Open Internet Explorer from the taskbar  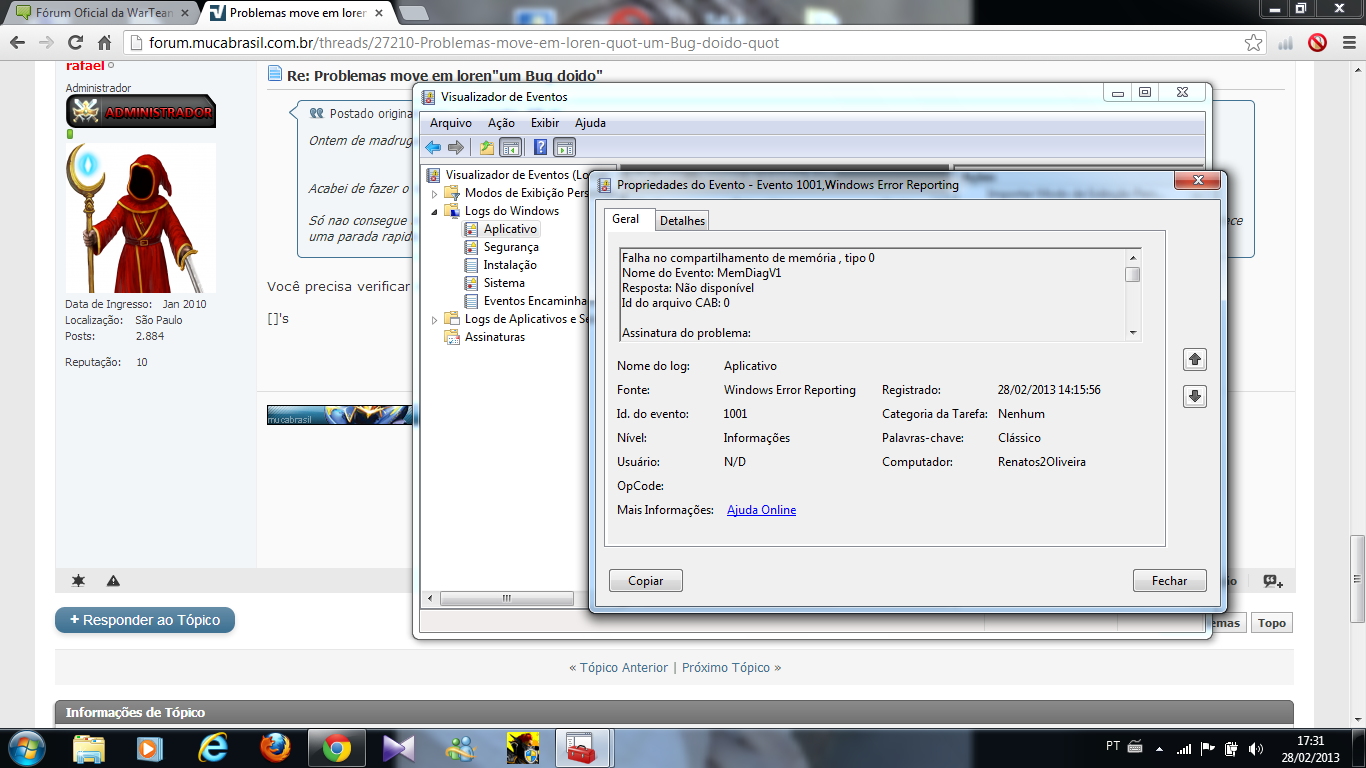[212, 748]
